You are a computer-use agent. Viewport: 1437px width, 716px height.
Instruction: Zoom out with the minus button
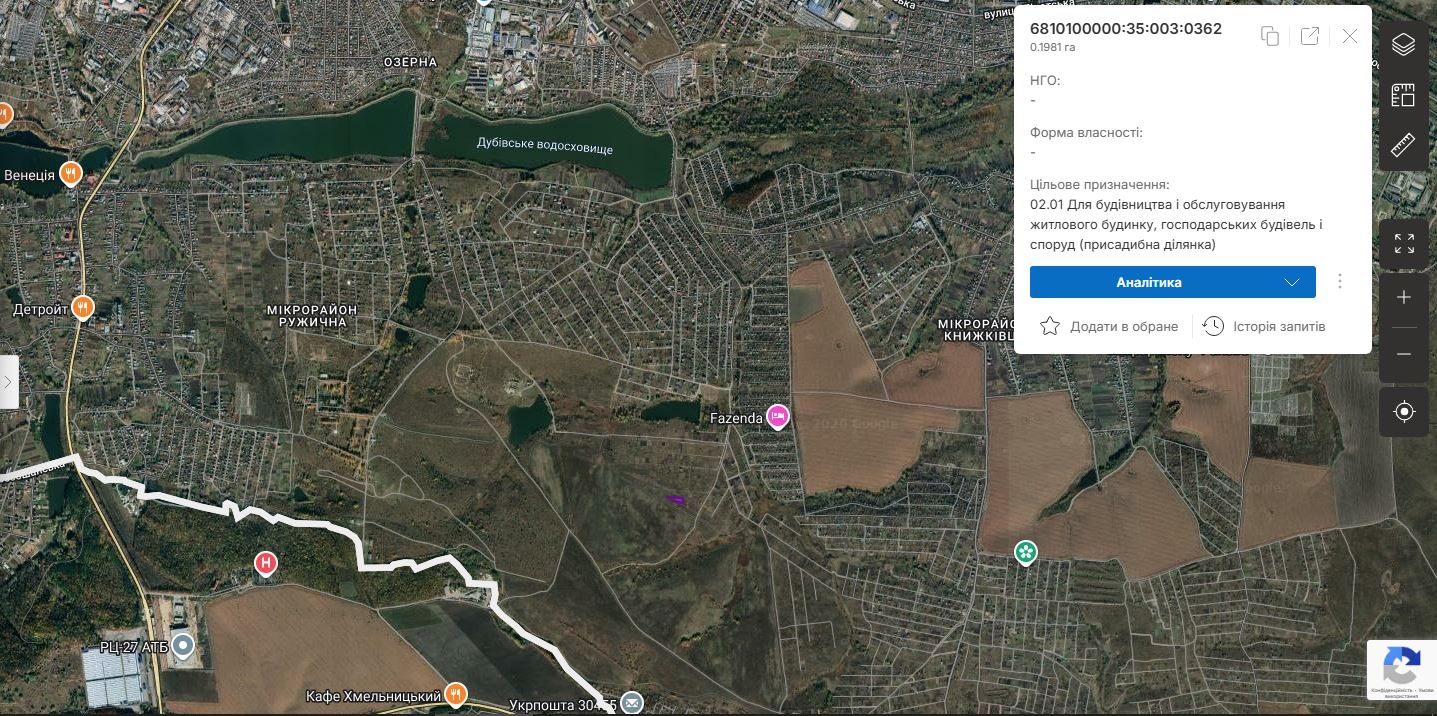click(1404, 355)
